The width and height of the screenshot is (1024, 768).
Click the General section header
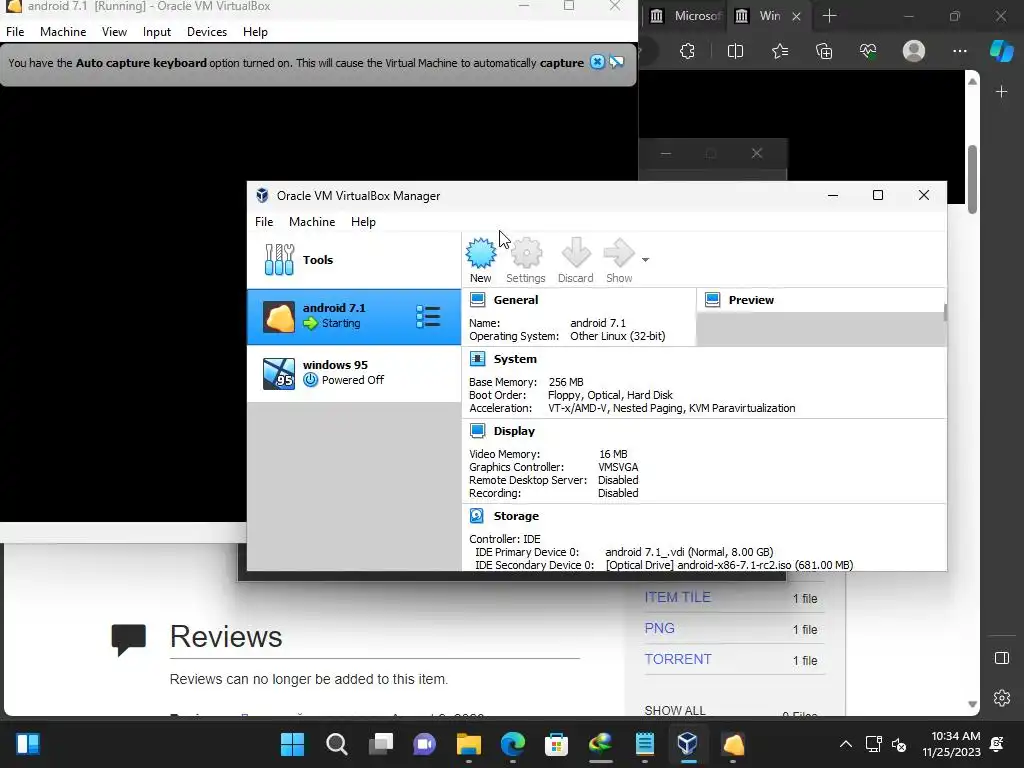click(x=516, y=300)
